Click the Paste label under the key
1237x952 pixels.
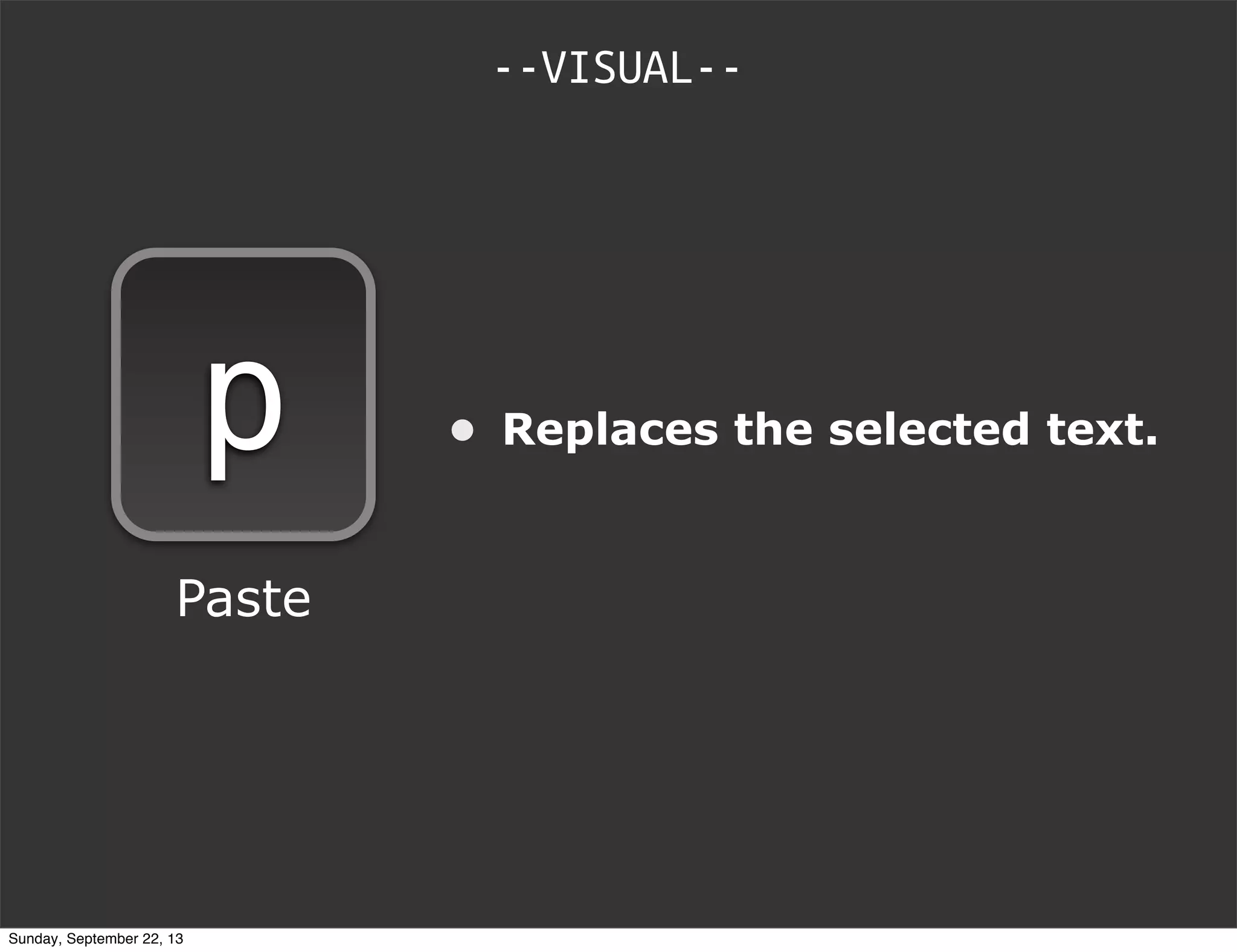(243, 598)
